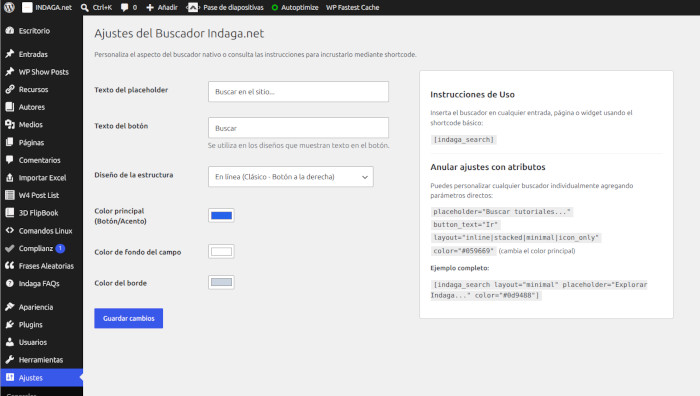Click the placeholder="Buscar tutoriales..." code

(502, 212)
